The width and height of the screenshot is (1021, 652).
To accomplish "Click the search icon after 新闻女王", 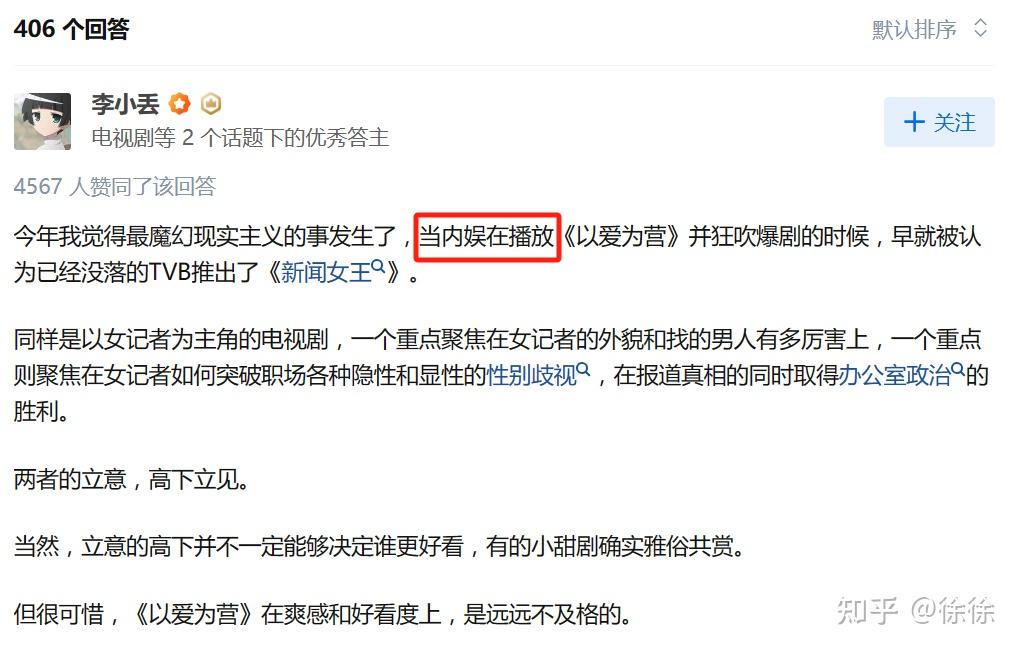I will (378, 266).
